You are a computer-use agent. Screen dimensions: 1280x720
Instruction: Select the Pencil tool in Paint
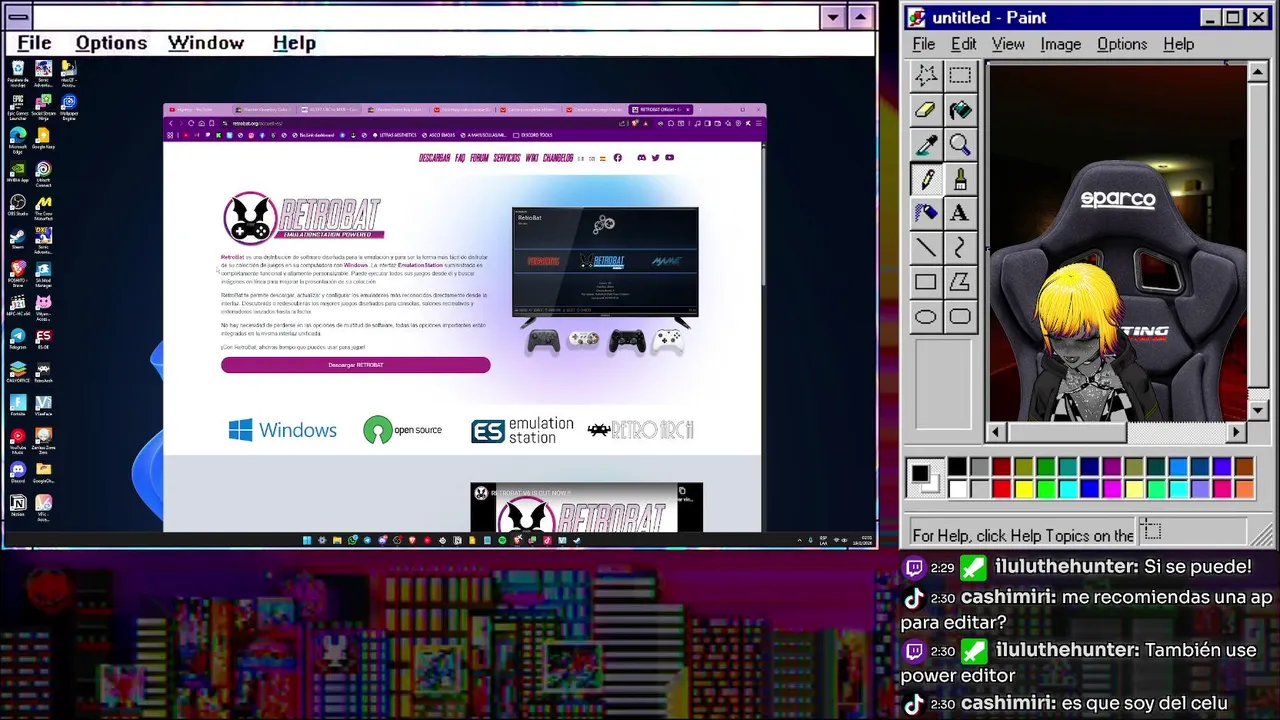[926, 179]
